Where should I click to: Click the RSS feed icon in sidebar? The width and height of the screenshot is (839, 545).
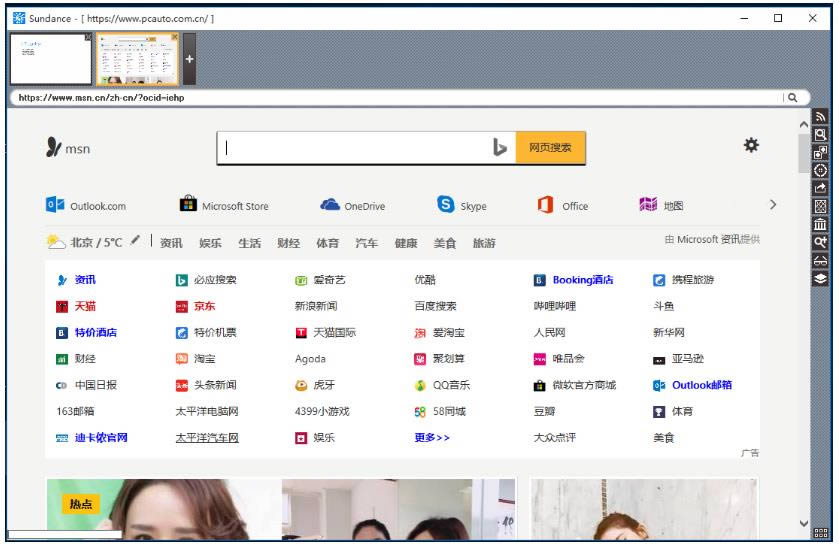821,116
